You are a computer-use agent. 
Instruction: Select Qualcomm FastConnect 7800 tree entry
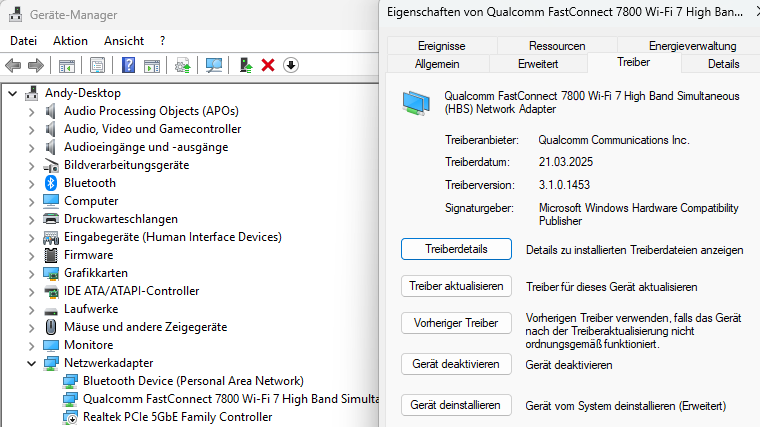(231, 399)
